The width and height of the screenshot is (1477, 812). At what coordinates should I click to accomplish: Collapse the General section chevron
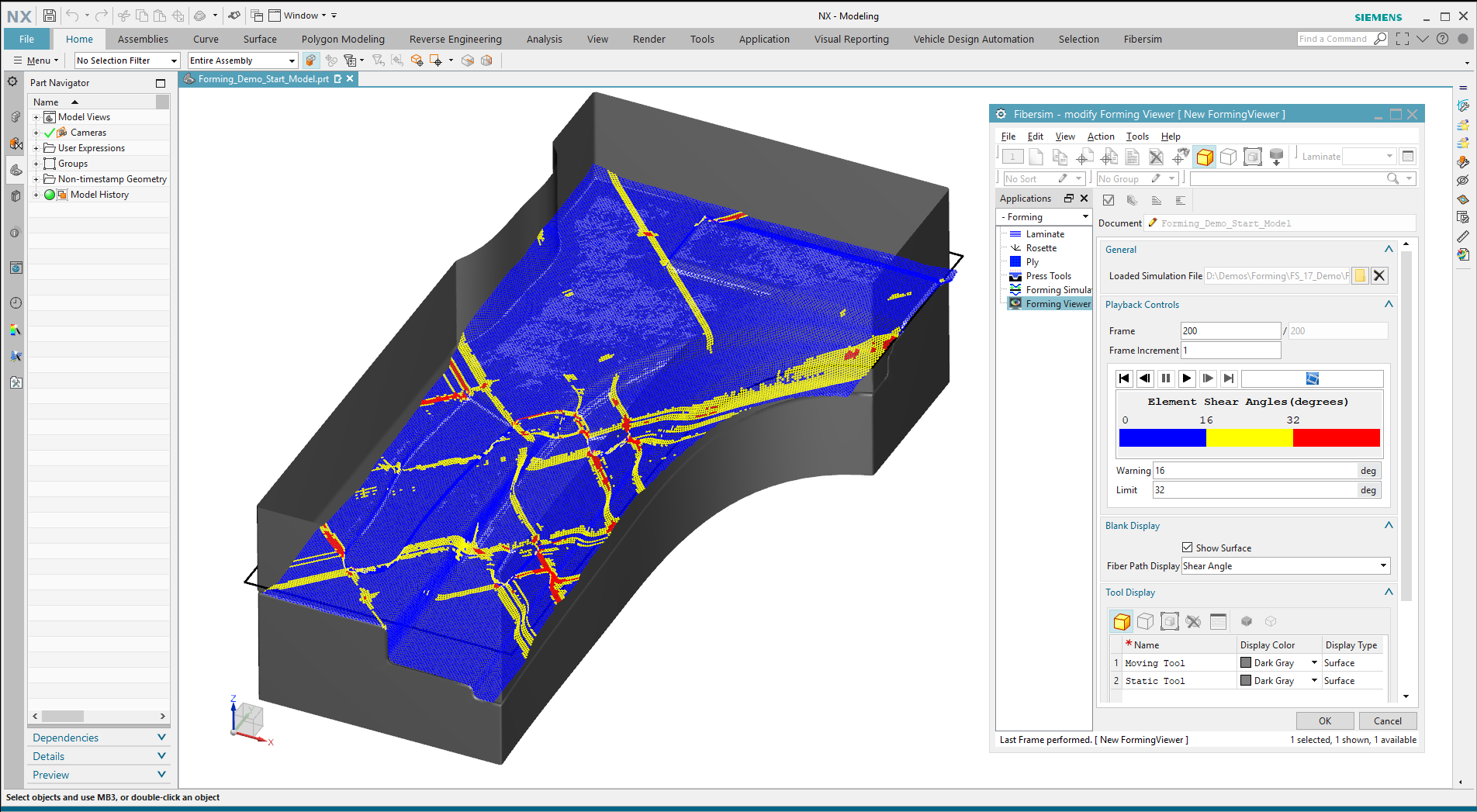[x=1388, y=249]
